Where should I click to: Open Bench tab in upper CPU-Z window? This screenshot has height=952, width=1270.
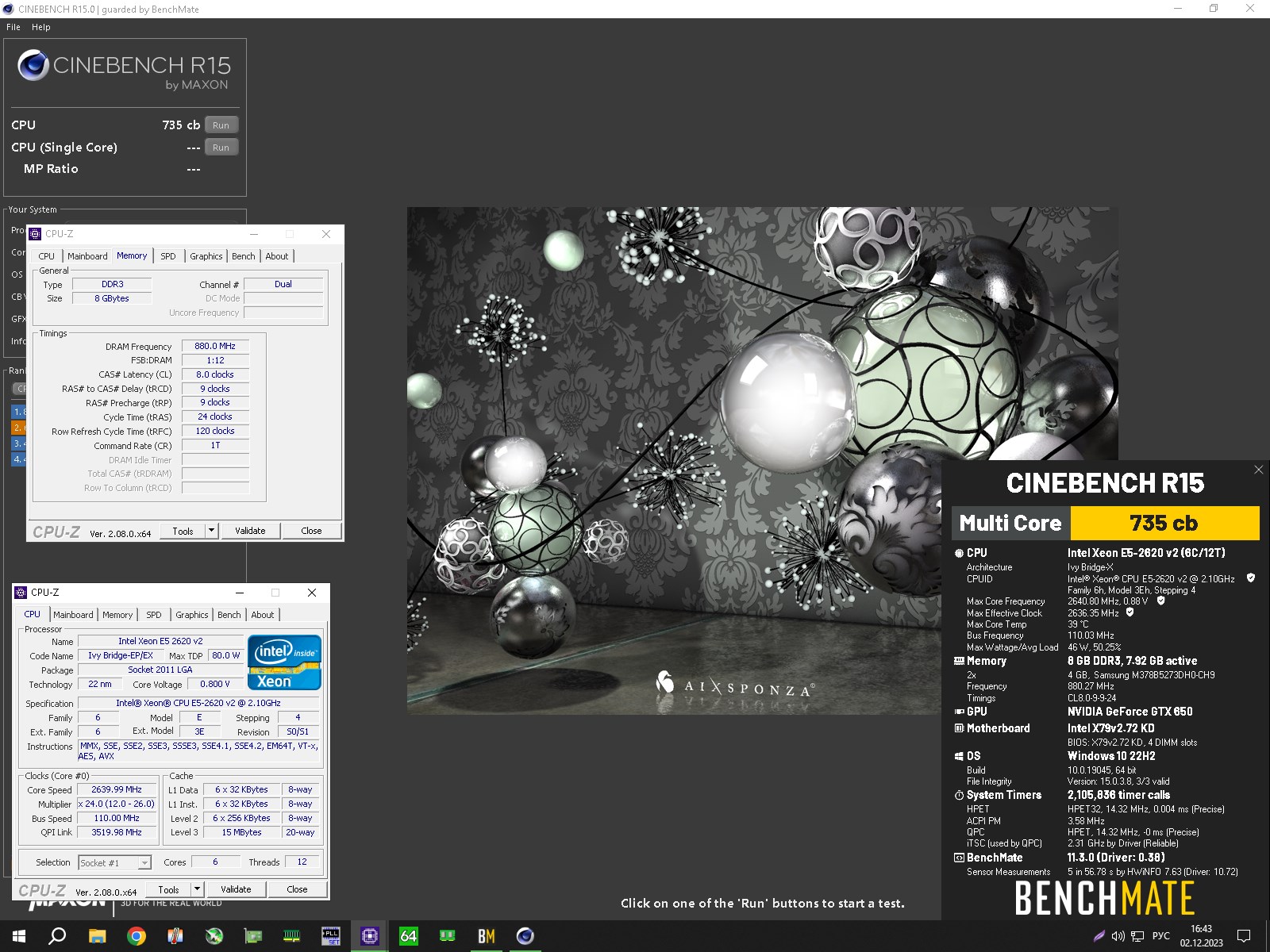244,256
